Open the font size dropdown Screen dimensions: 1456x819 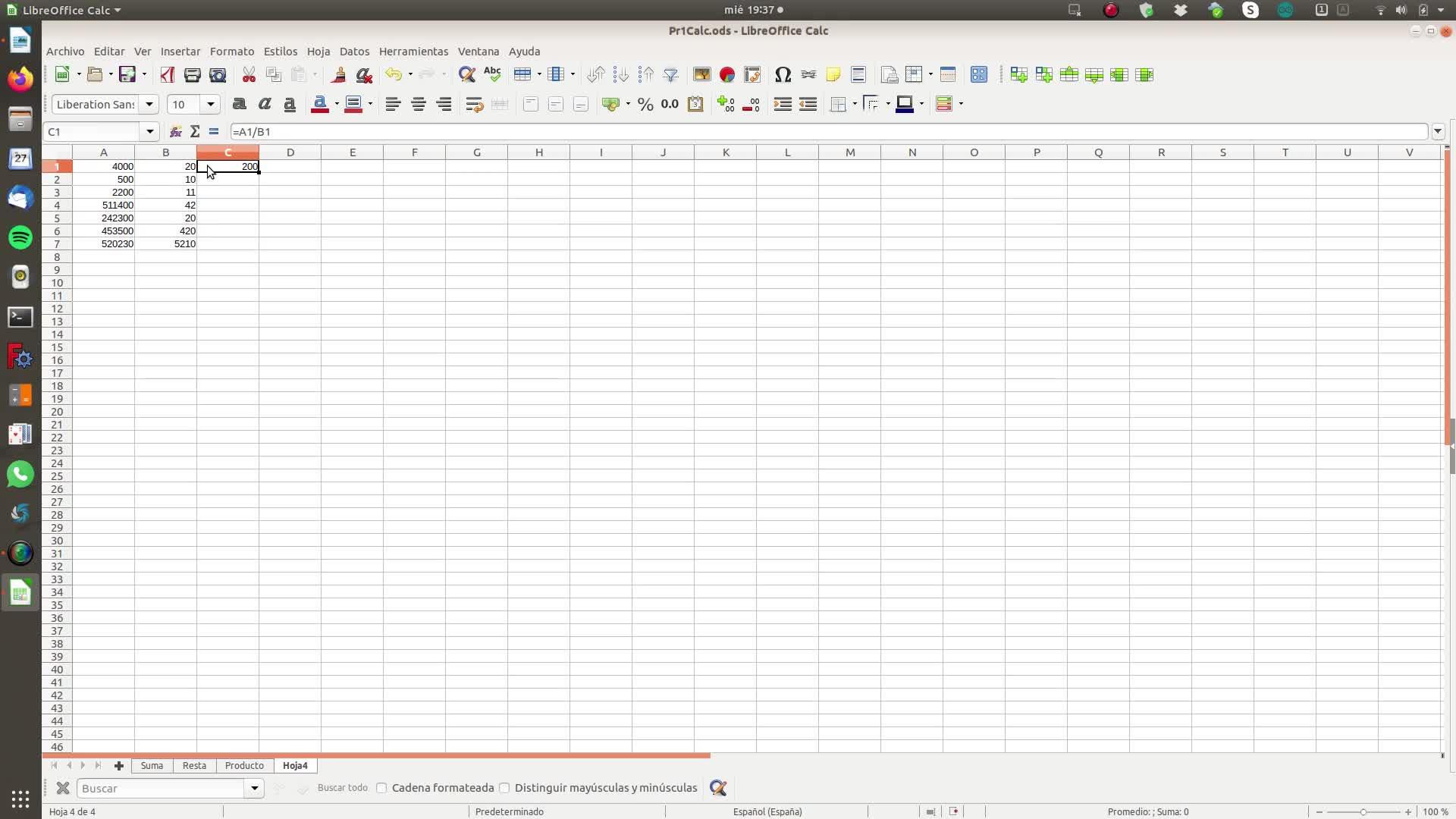211,105
